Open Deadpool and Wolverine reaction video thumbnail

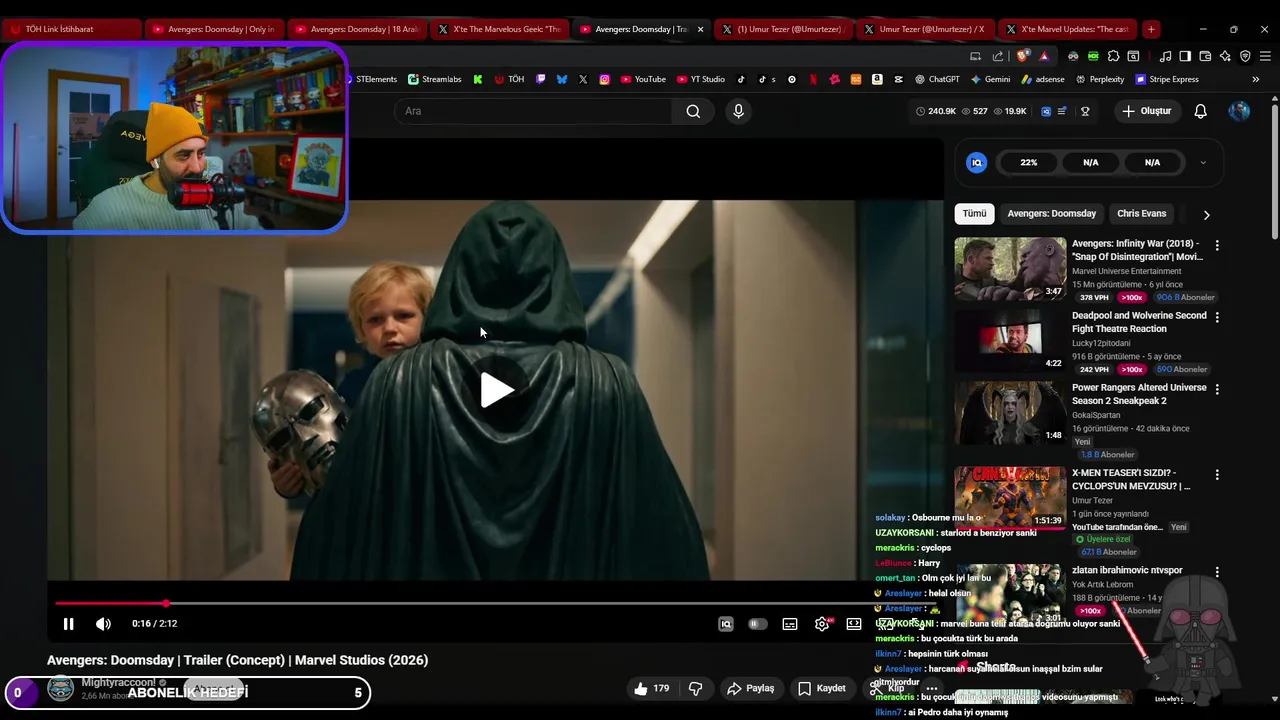1010,340
